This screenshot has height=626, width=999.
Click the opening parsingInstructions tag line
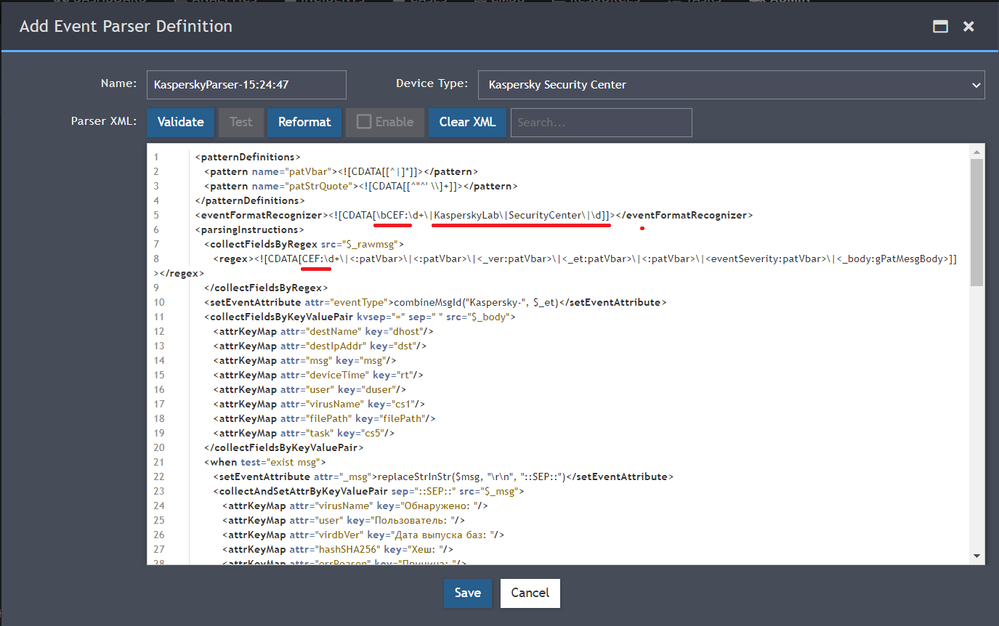tap(249, 229)
